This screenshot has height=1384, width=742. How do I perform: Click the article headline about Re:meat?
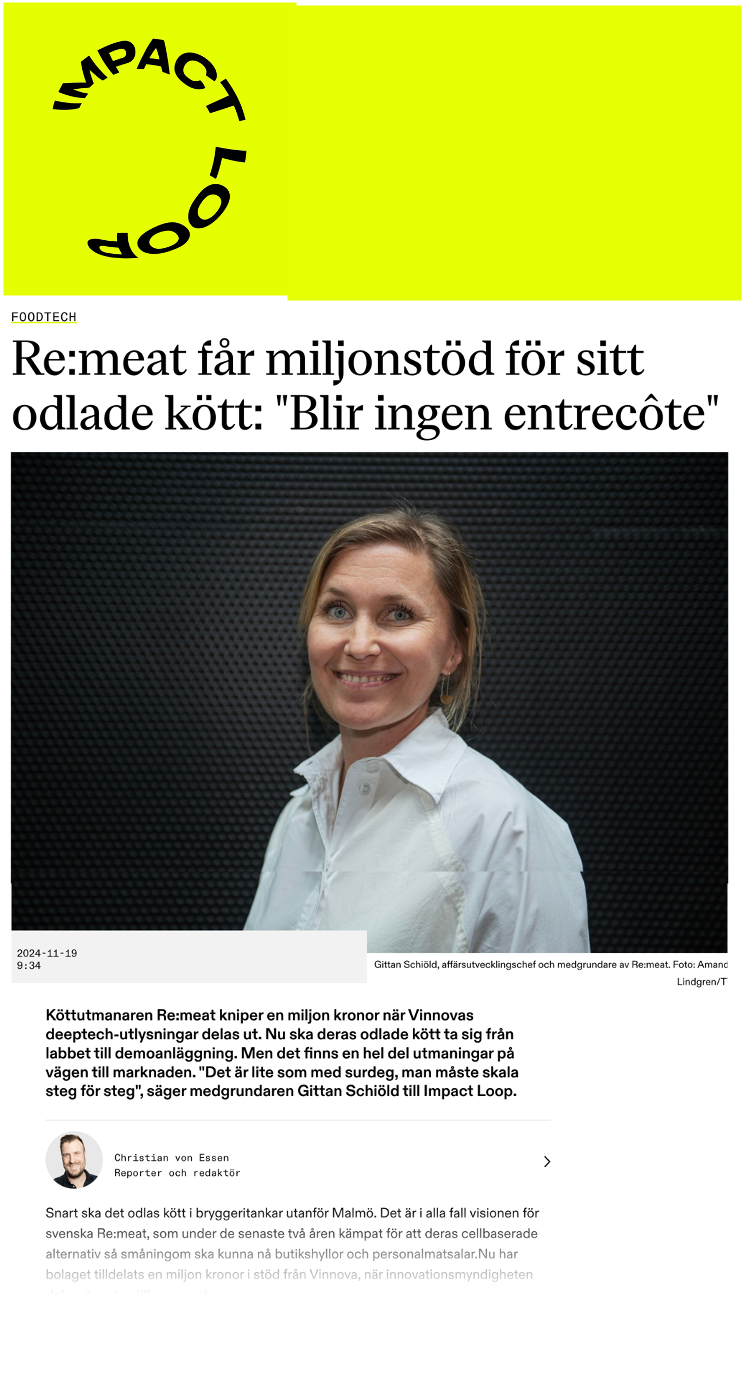[365, 386]
